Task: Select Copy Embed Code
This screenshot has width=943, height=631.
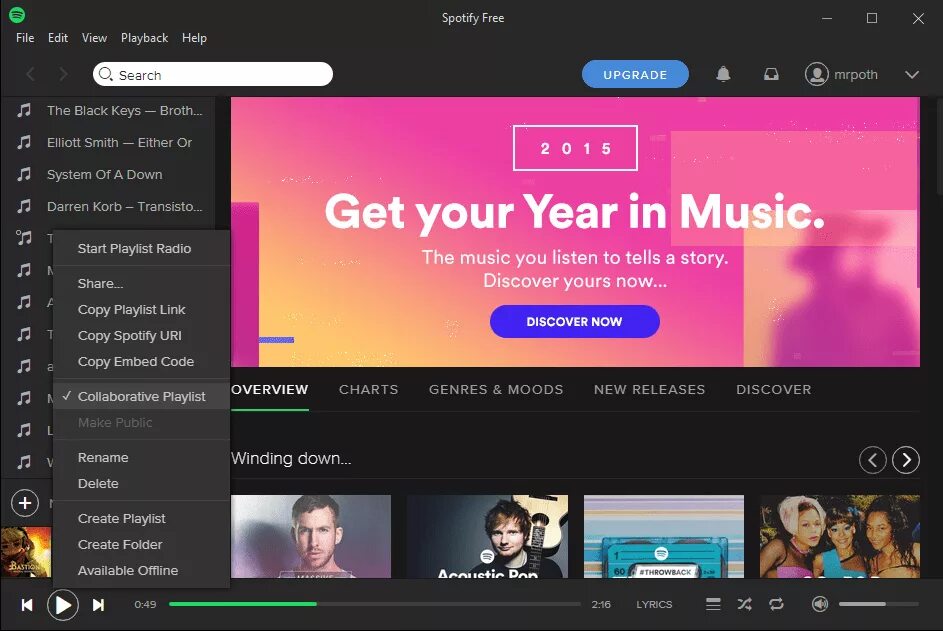Action: click(x=141, y=362)
